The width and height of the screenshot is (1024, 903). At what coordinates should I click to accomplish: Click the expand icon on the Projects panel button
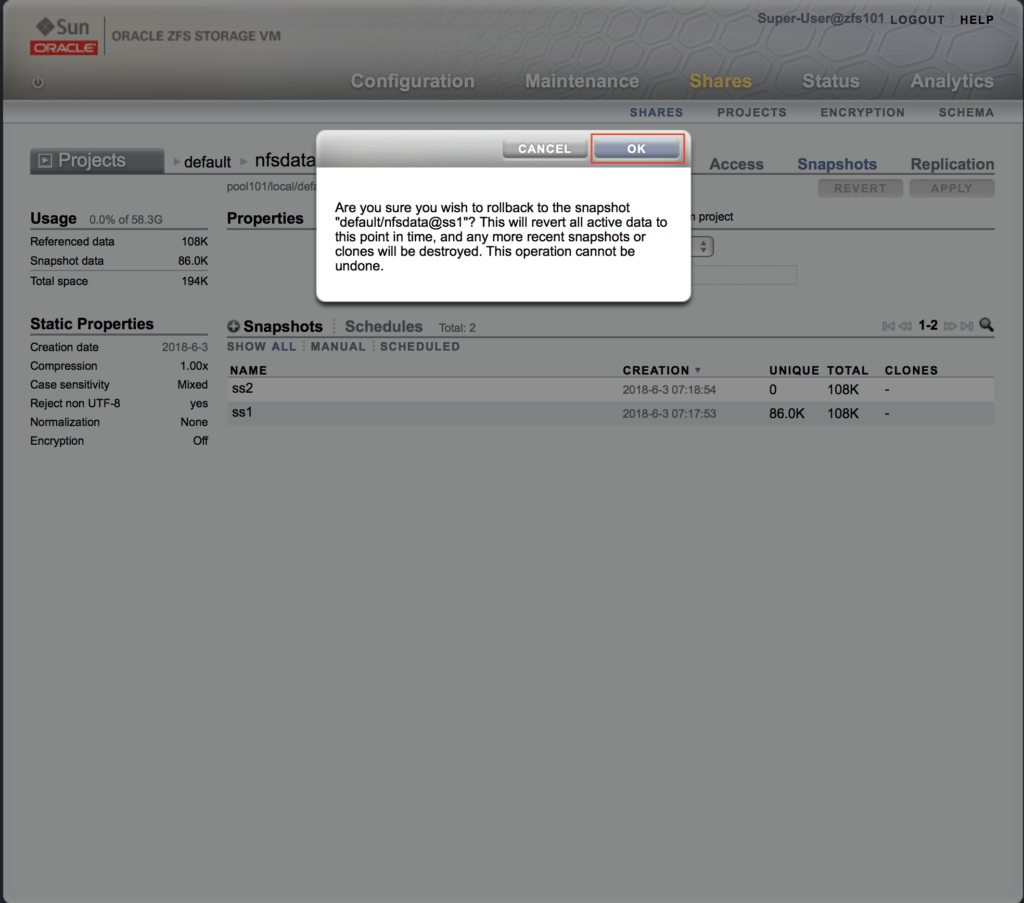[x=45, y=161]
